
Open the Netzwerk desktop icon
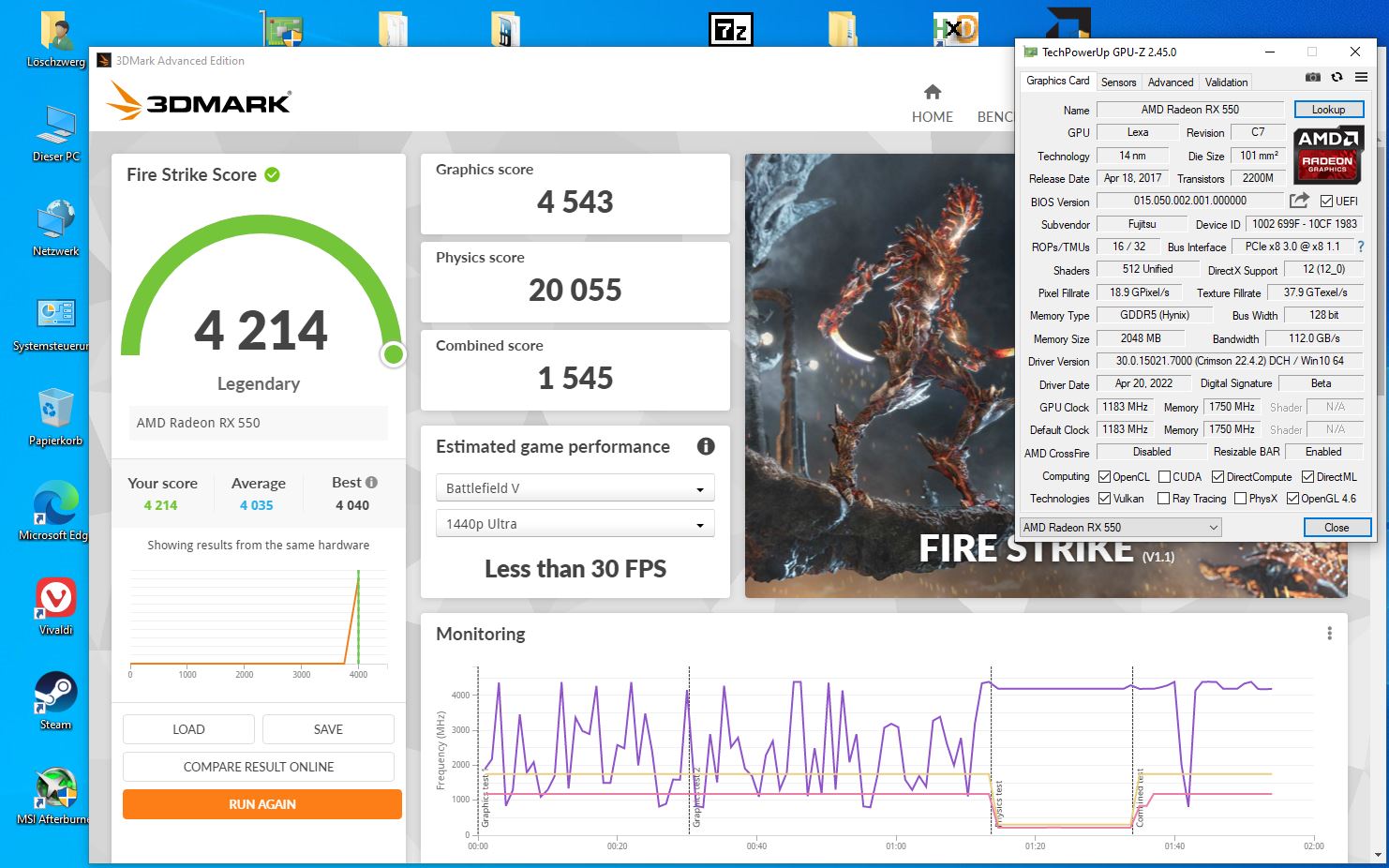[55, 228]
